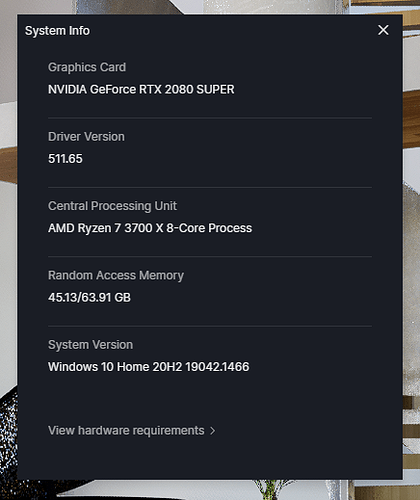Select the driver version value 511.65
Screen dimensions: 420x500
(x=65, y=159)
